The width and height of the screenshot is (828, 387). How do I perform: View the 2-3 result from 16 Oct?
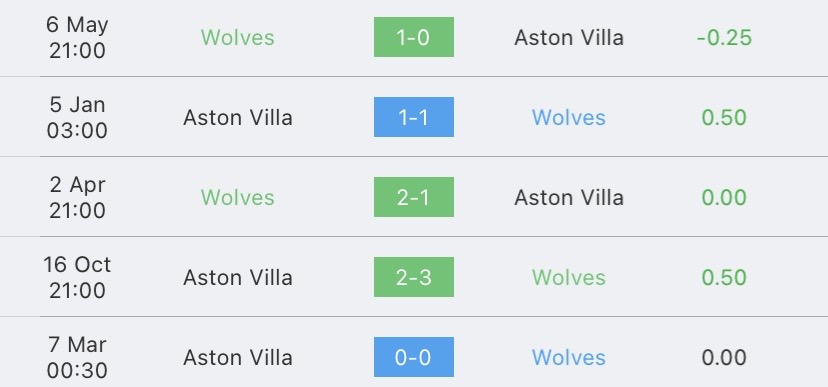(x=413, y=277)
